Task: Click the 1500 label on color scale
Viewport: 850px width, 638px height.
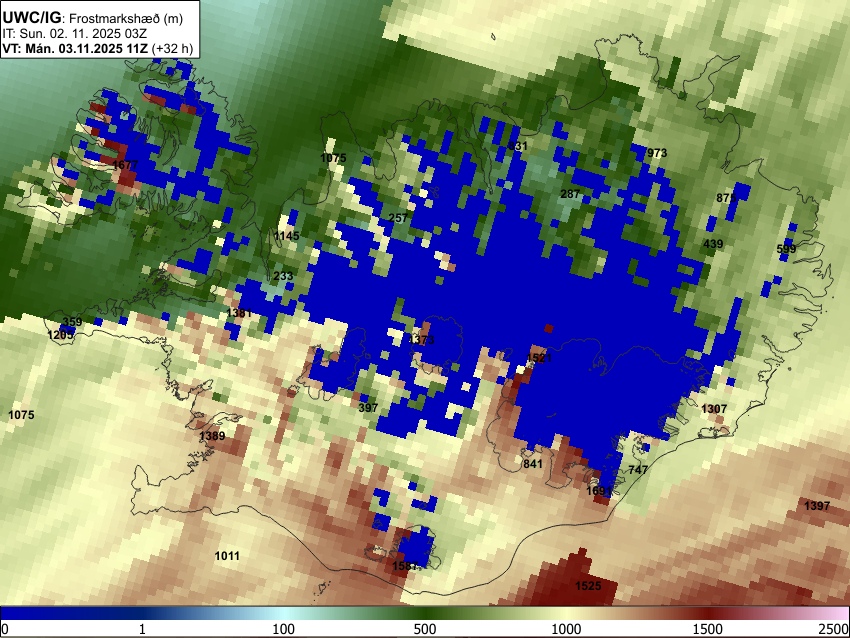Action: click(x=708, y=629)
